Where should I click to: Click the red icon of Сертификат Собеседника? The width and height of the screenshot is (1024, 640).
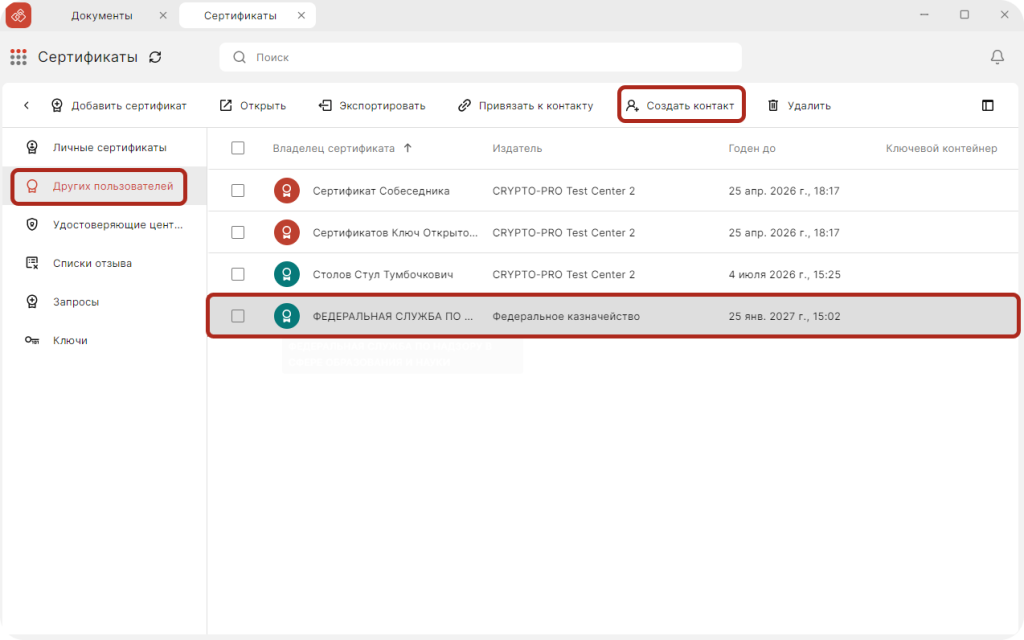[x=287, y=191]
